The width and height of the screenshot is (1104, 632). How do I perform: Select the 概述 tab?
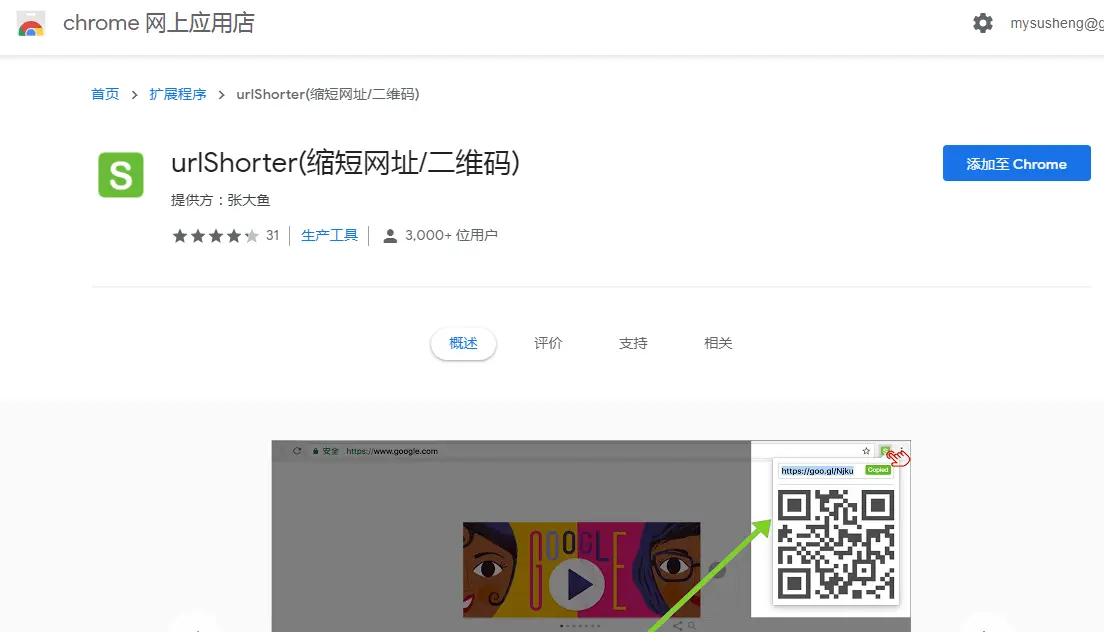point(463,343)
